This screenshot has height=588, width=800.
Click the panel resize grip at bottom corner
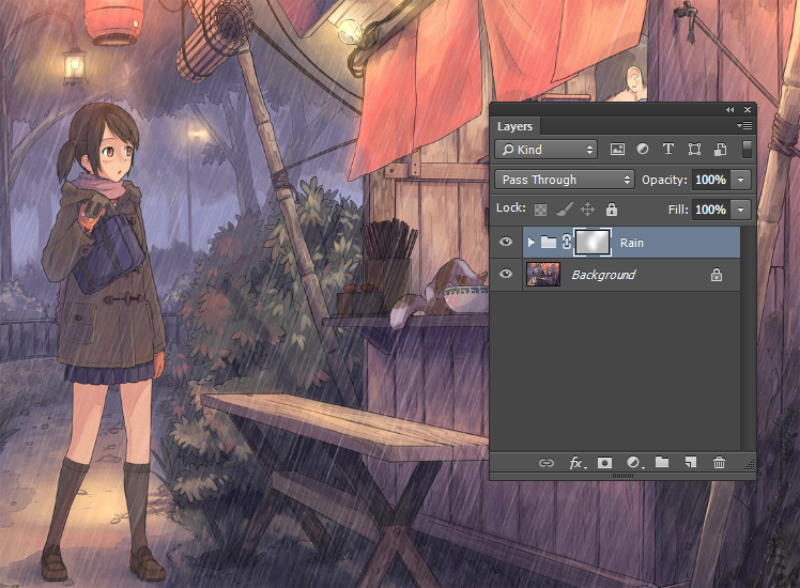click(x=749, y=464)
